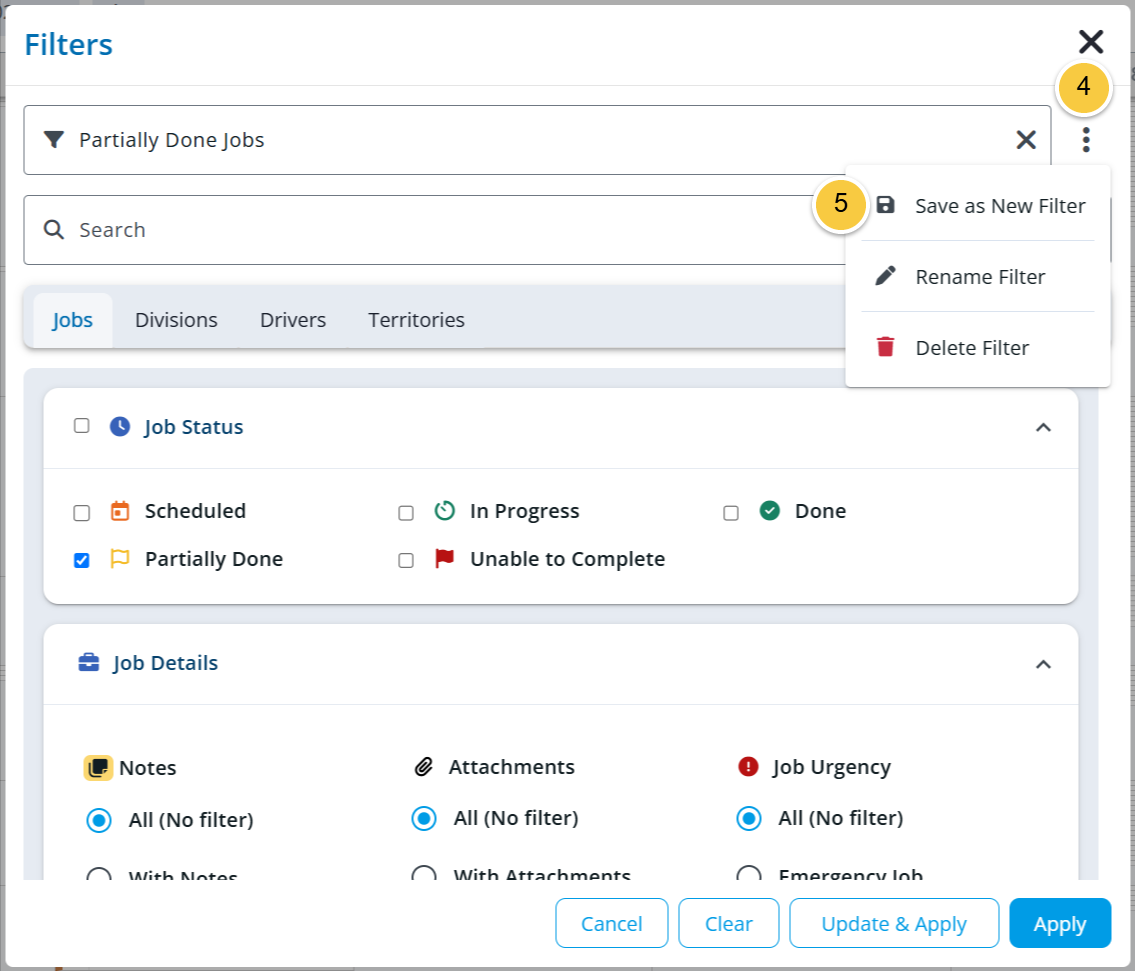Click the Clear button
The image size is (1135, 971).
point(729,923)
